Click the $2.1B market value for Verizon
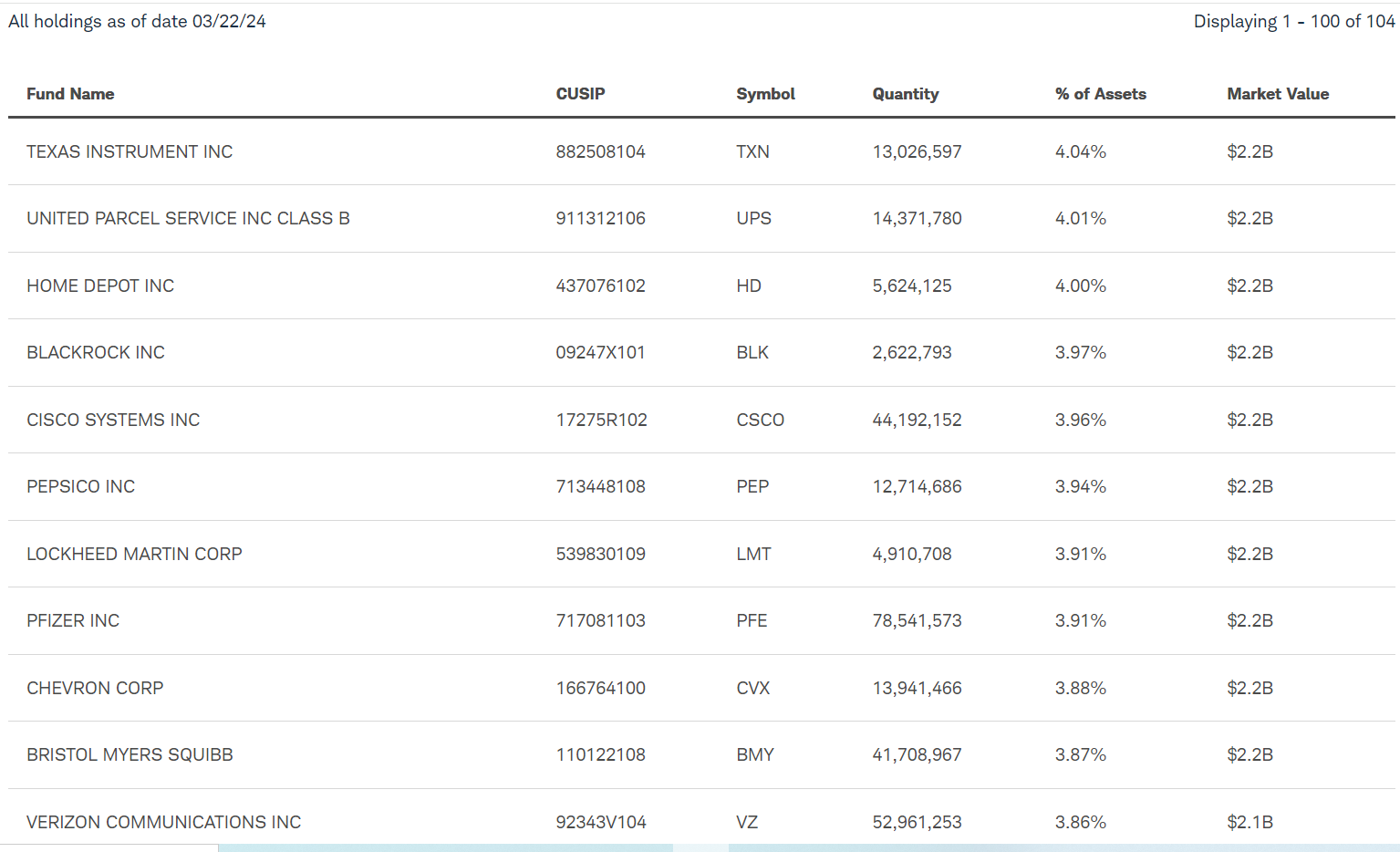 tap(1250, 822)
